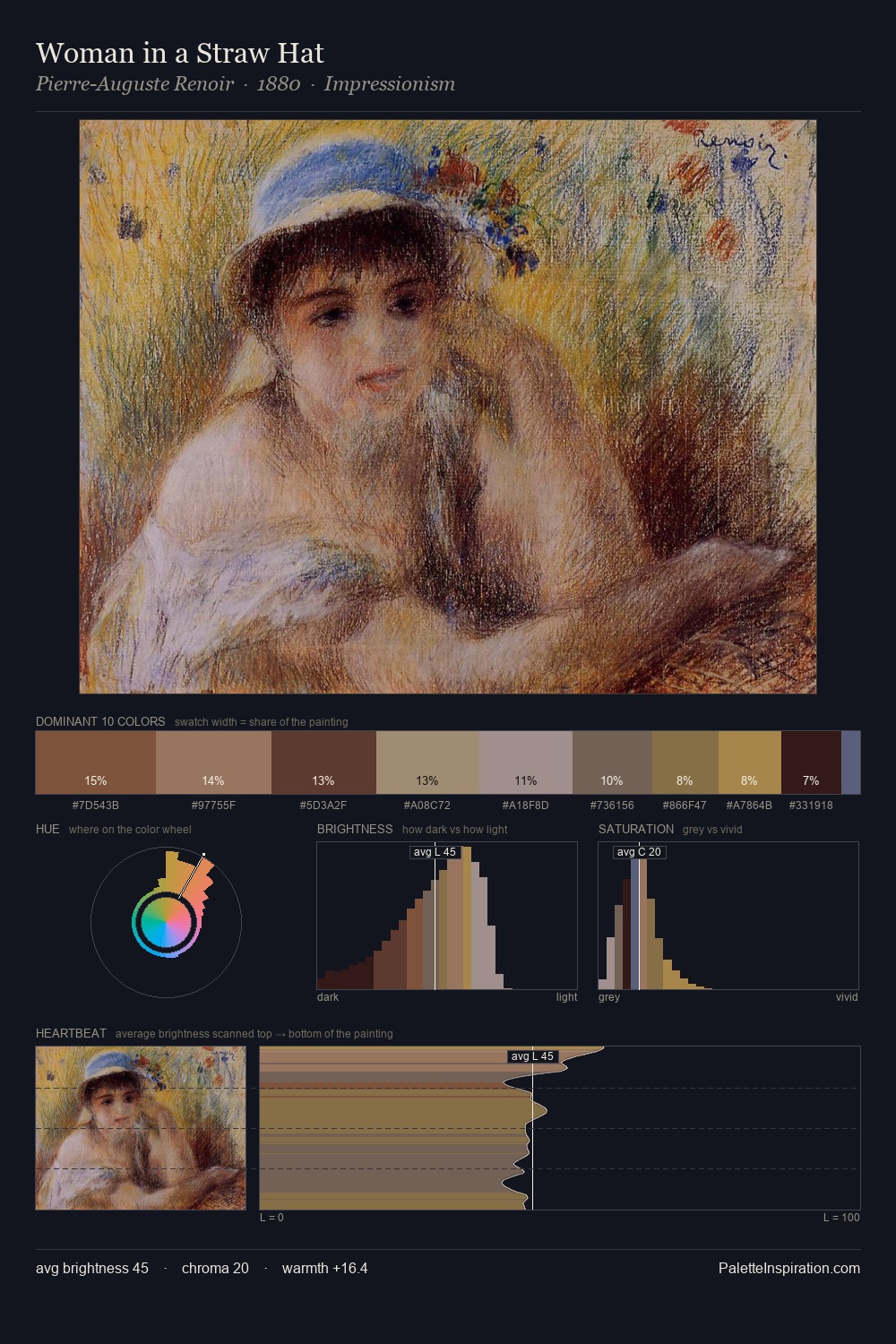
Task: Click the 'swatch width = share' caption
Action: click(262, 722)
